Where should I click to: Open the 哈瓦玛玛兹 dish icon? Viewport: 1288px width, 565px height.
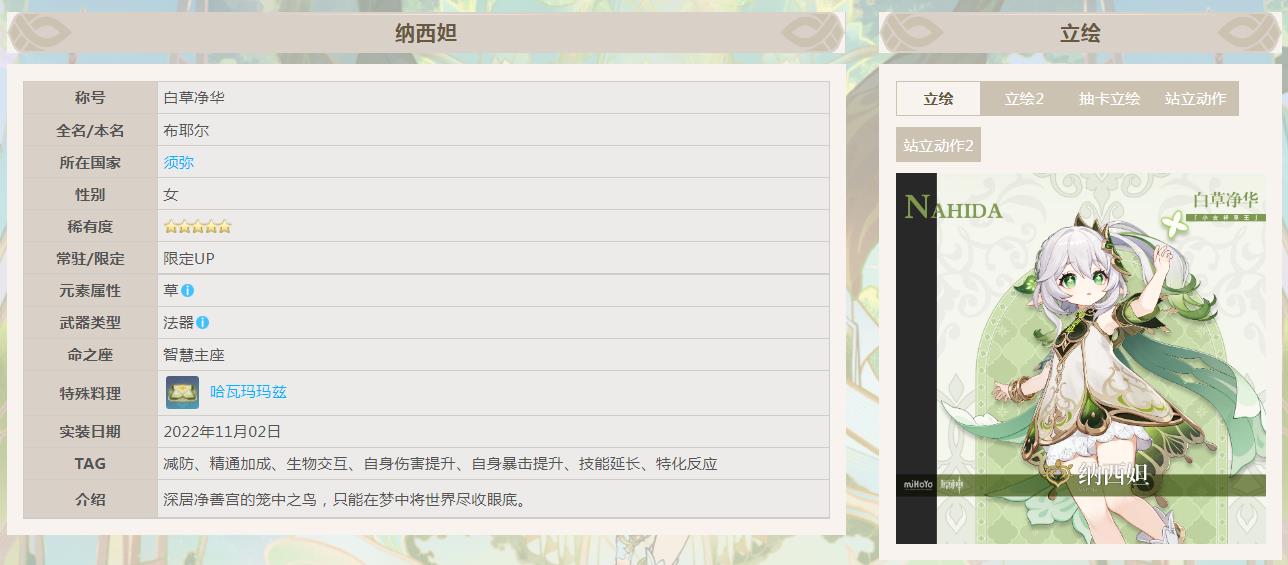point(183,392)
